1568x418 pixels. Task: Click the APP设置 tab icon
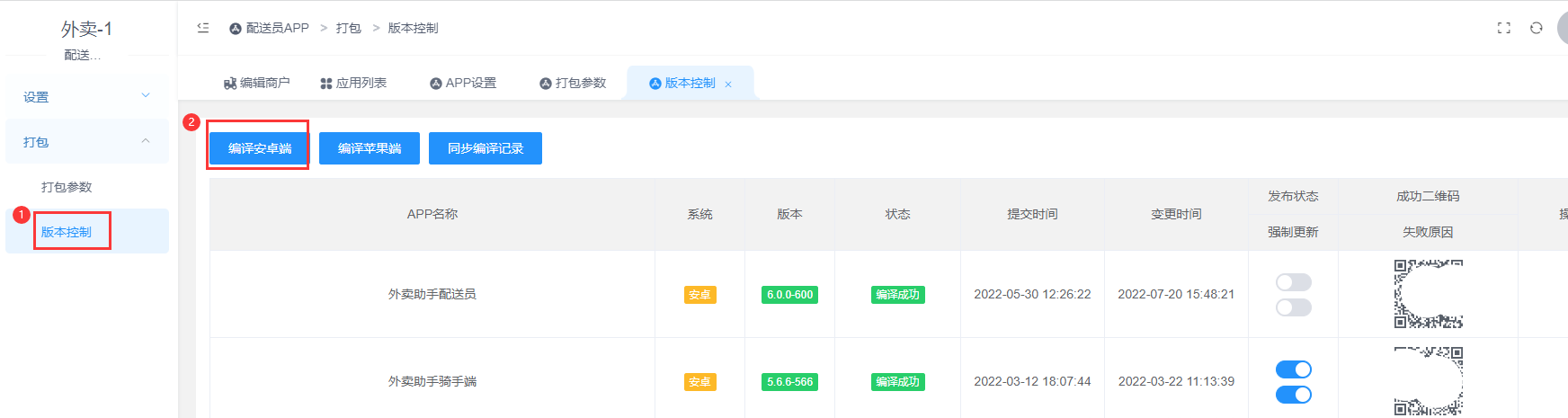(436, 84)
